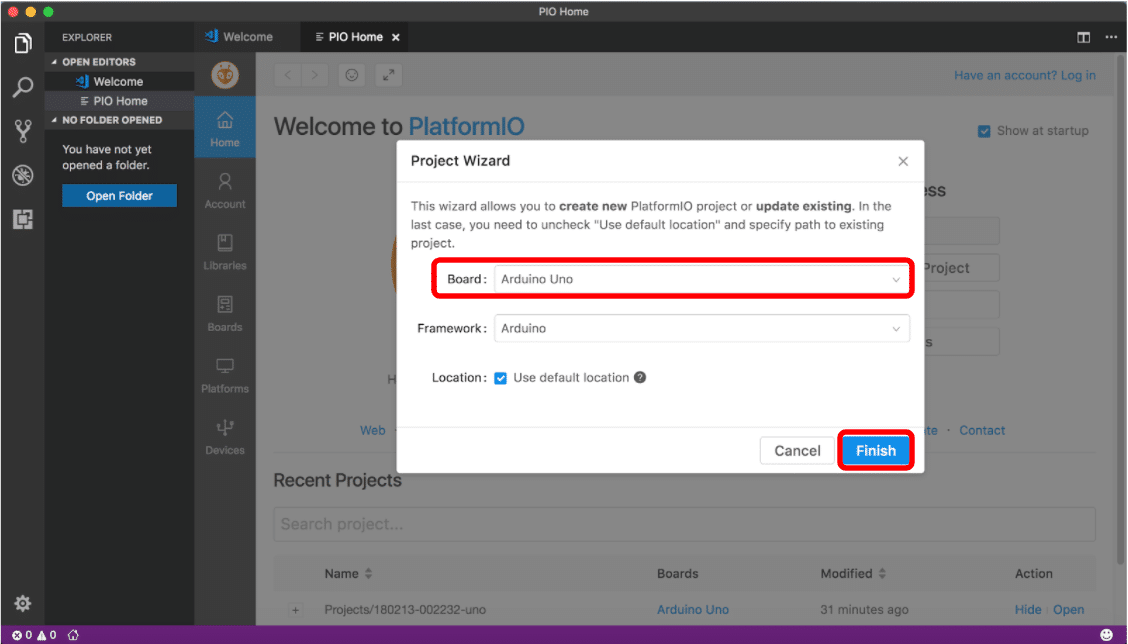Open the Source Control view icon
Screen dimensions: 1128x644
click(x=22, y=131)
